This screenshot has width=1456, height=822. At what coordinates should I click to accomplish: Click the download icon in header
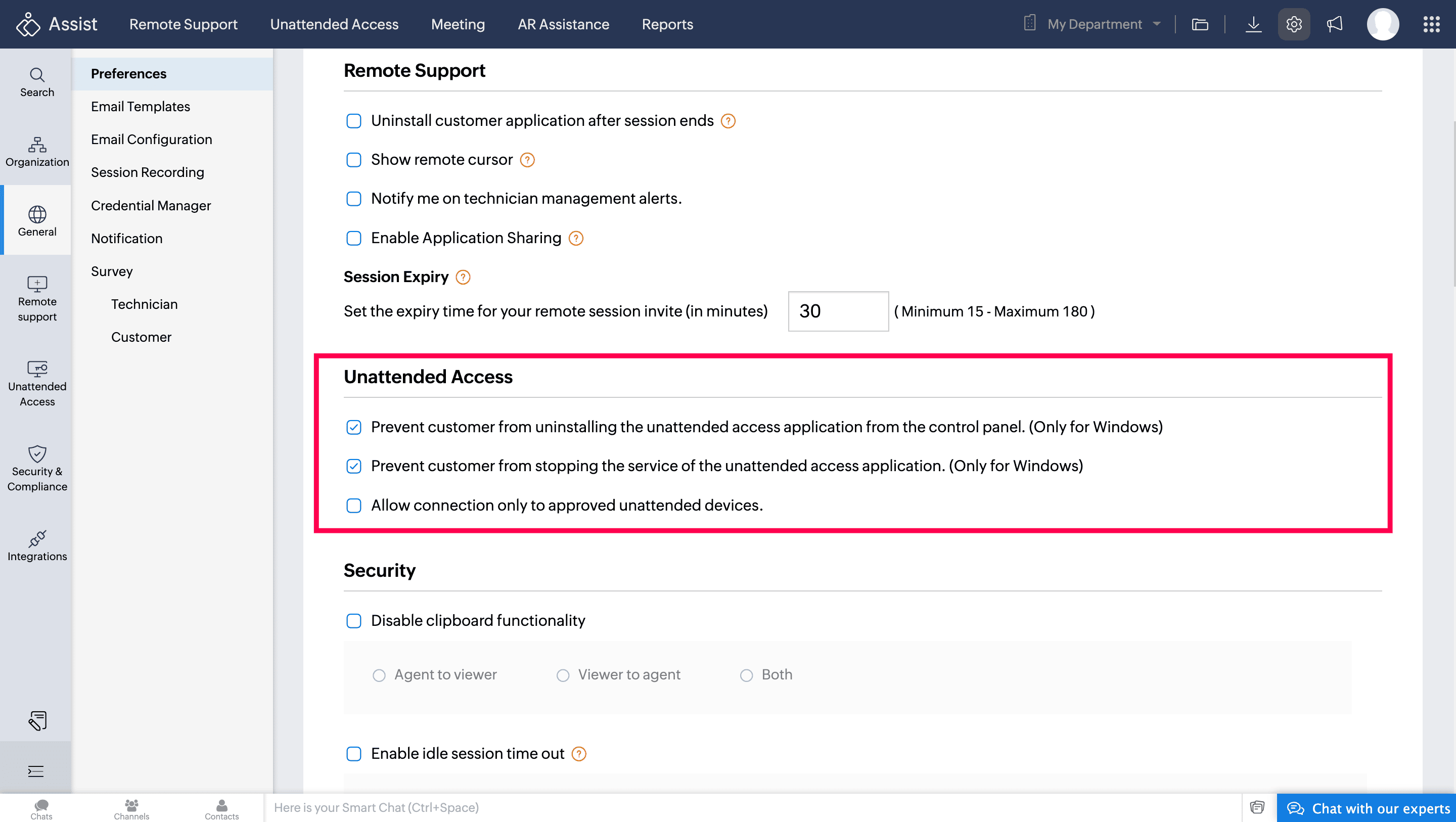(x=1253, y=24)
